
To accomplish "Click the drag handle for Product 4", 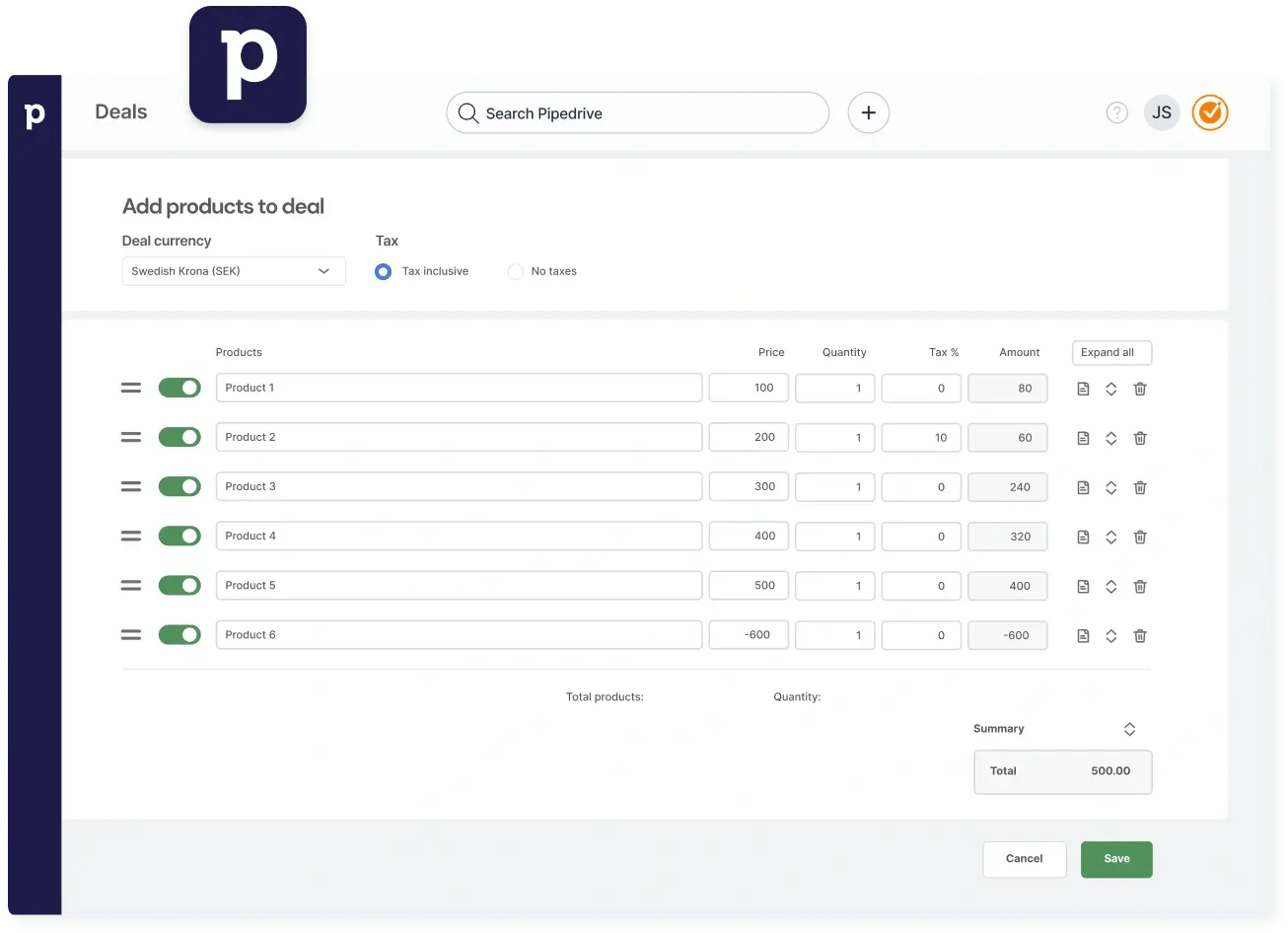I will 131,536.
